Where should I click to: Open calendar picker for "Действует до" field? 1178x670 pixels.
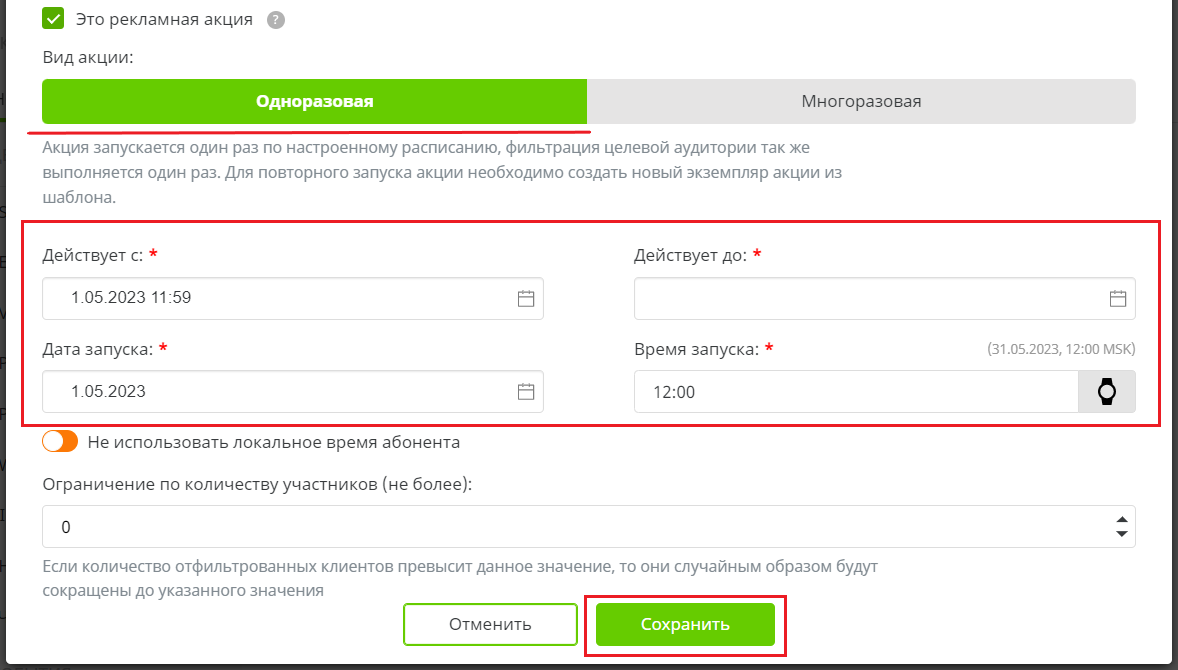[1119, 298]
